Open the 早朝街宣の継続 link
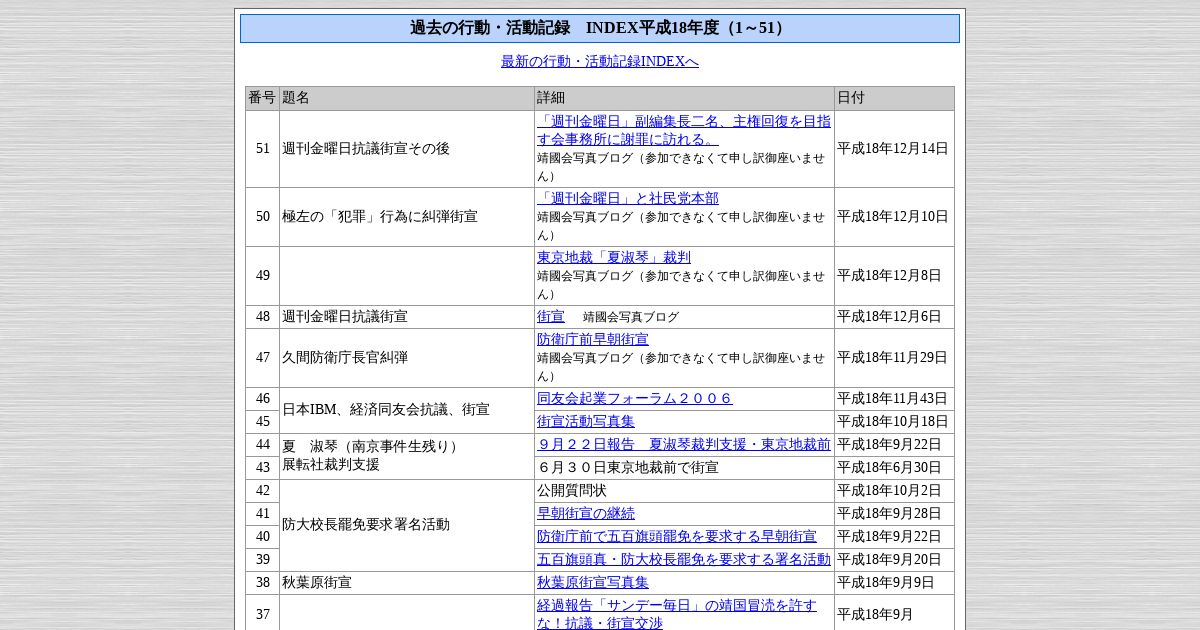This screenshot has width=1200, height=630. (x=586, y=513)
